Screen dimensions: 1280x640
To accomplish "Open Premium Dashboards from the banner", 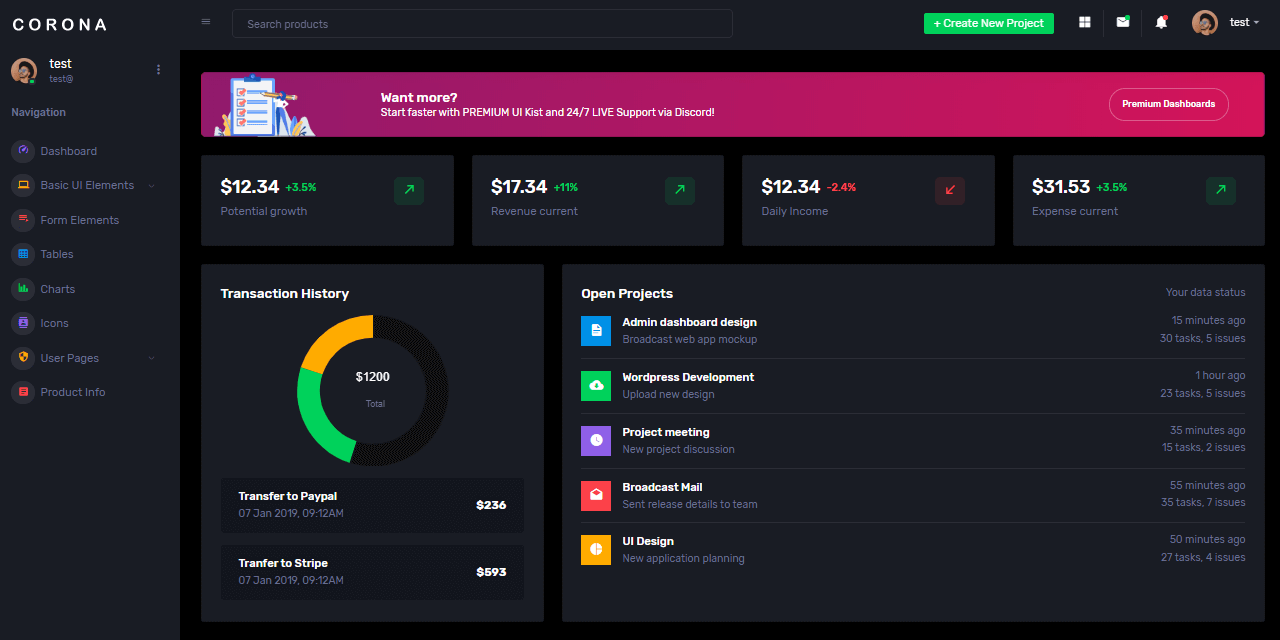I will tap(1168, 104).
